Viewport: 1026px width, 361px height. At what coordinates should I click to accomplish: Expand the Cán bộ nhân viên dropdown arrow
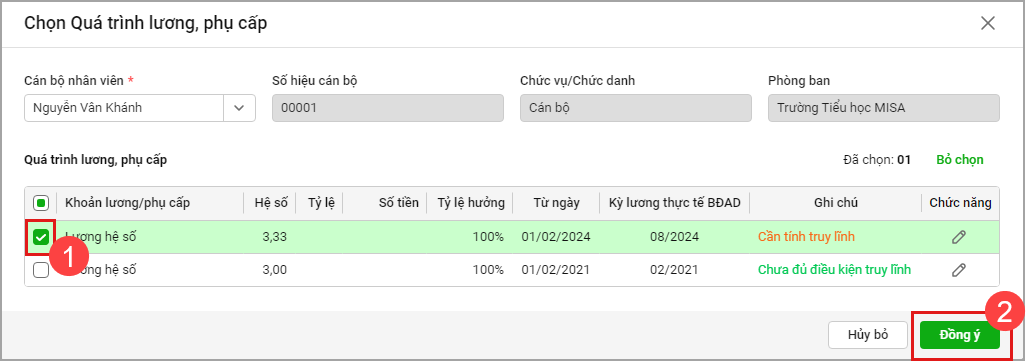click(239, 108)
